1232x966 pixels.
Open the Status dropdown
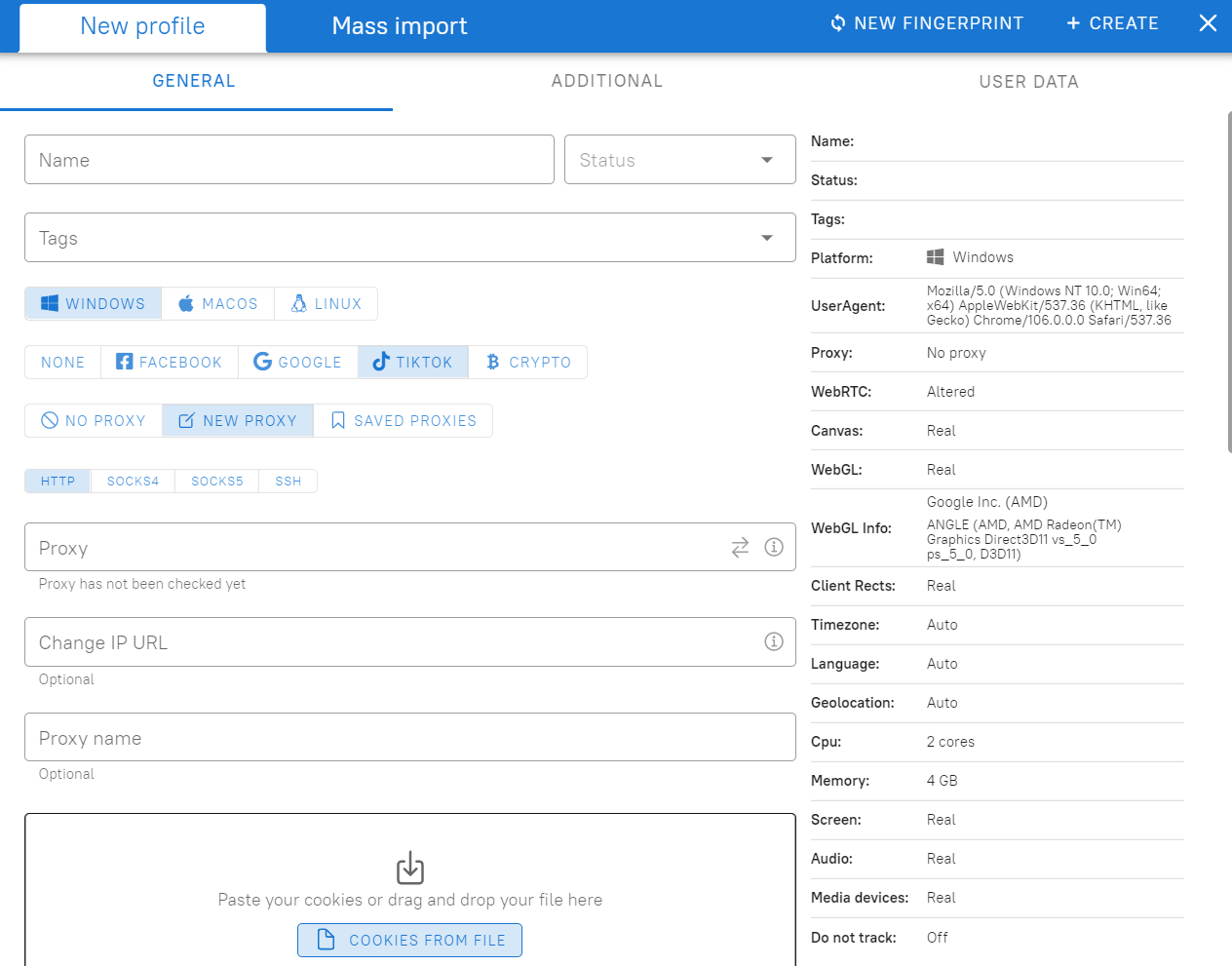pyautogui.click(x=680, y=160)
